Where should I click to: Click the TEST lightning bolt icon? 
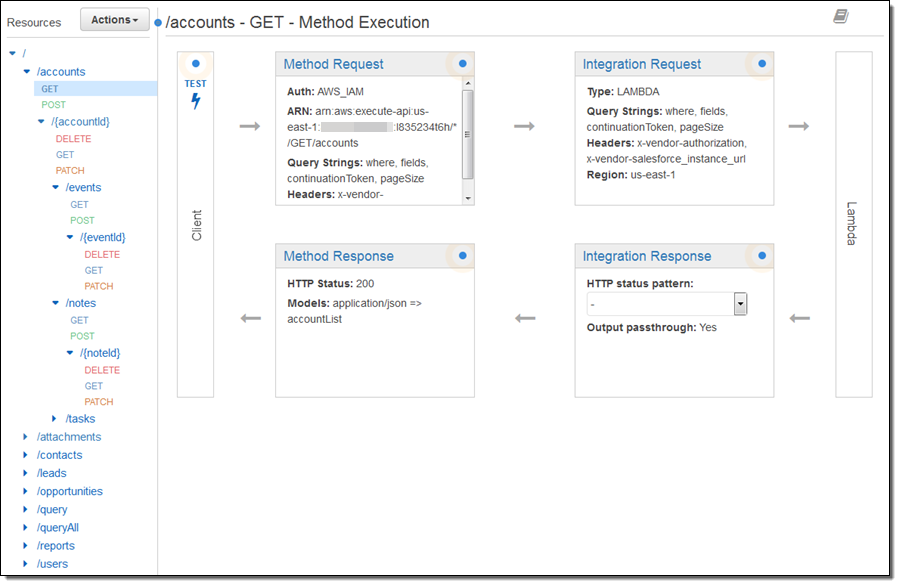click(196, 101)
